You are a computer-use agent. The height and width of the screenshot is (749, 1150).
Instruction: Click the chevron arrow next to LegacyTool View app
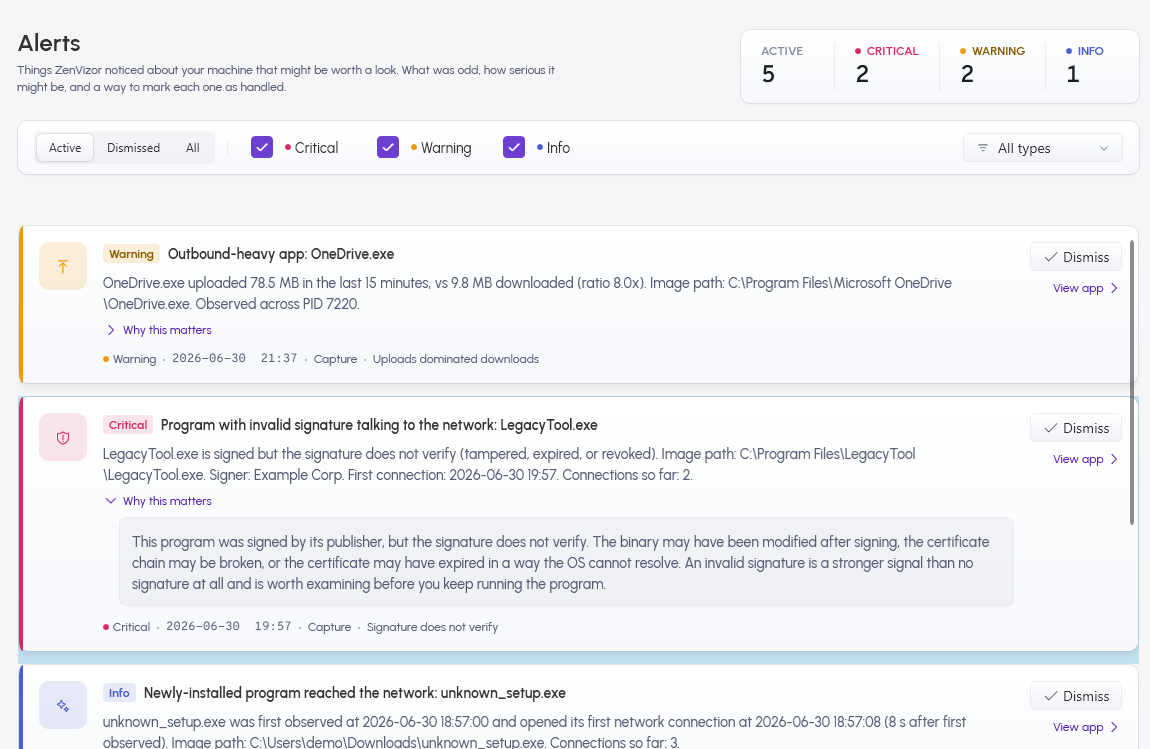[1114, 459]
